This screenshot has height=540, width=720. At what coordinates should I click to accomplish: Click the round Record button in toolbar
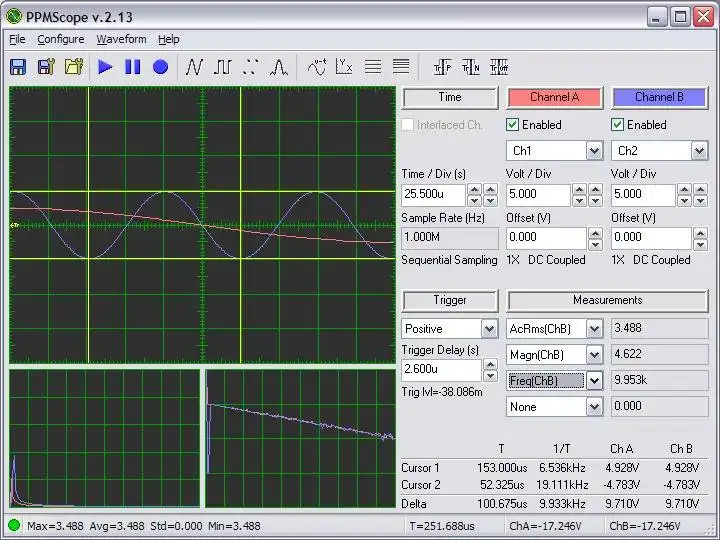[x=160, y=67]
